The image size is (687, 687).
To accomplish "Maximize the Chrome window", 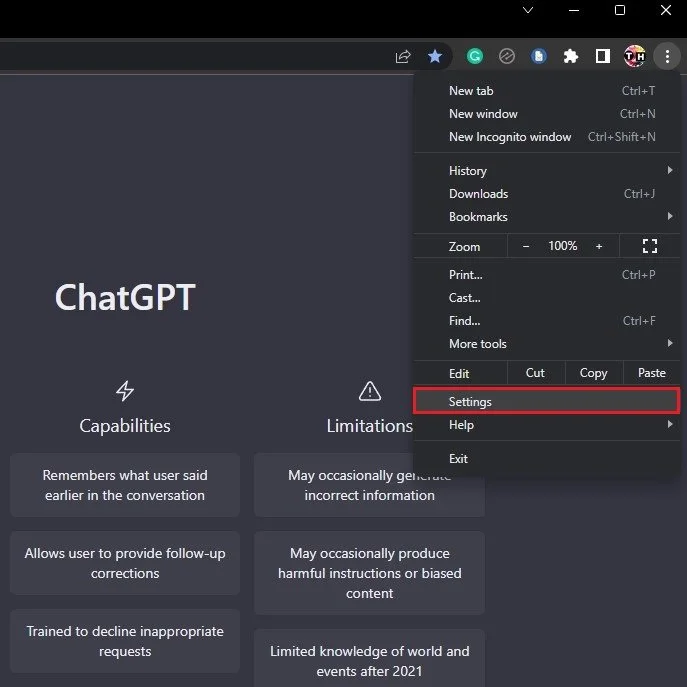I will (x=620, y=10).
